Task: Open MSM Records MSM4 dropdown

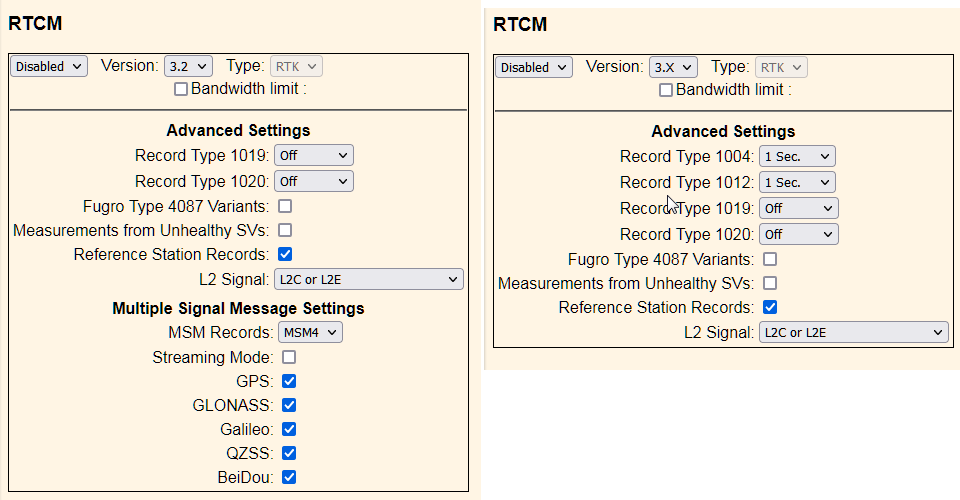Action: (310, 332)
